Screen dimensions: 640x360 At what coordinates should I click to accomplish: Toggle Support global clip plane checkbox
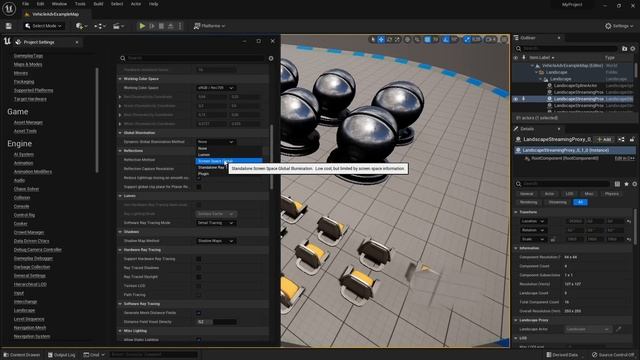(199, 187)
